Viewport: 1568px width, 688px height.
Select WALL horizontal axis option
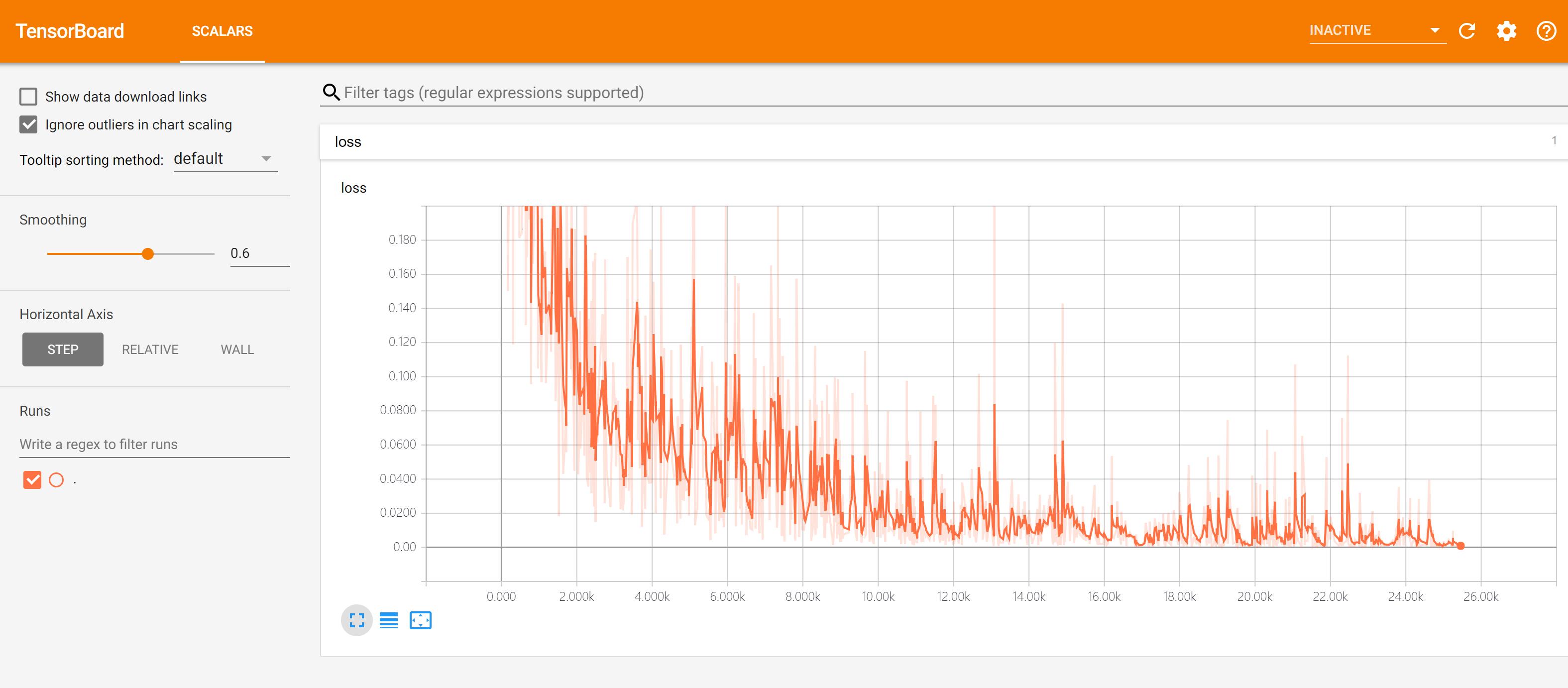tap(237, 350)
